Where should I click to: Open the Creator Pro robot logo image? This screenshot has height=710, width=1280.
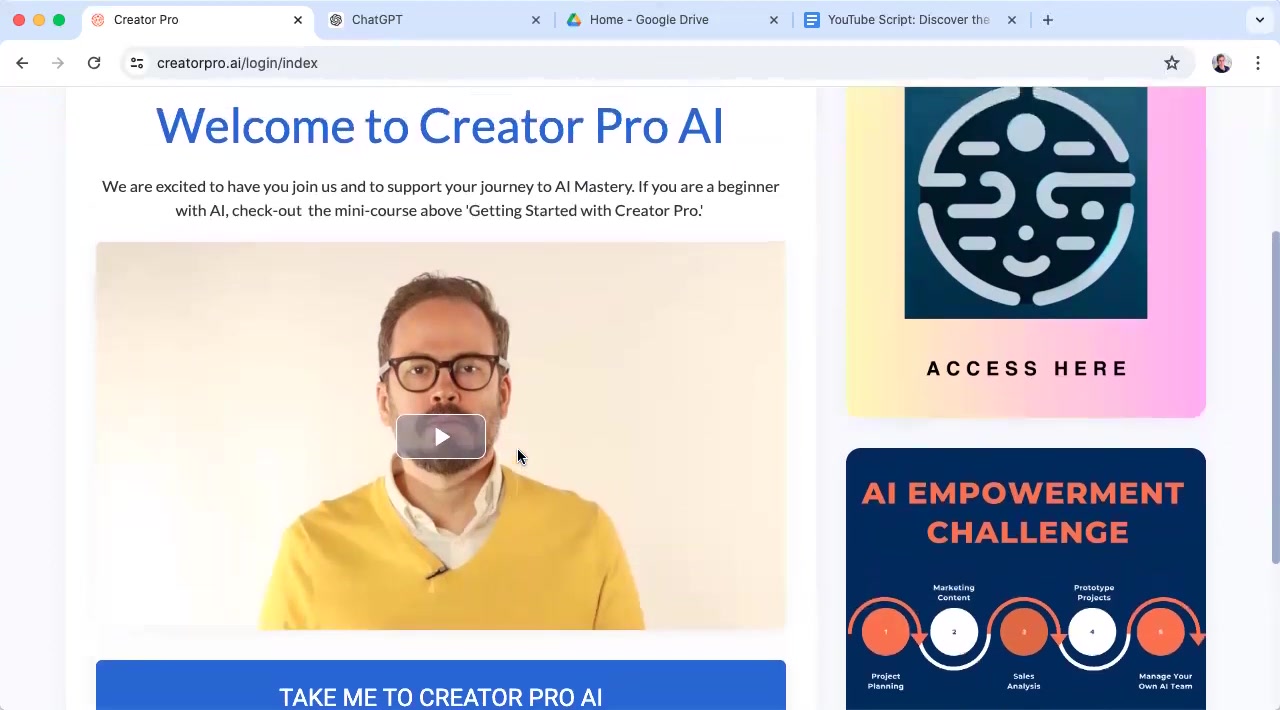(1026, 203)
